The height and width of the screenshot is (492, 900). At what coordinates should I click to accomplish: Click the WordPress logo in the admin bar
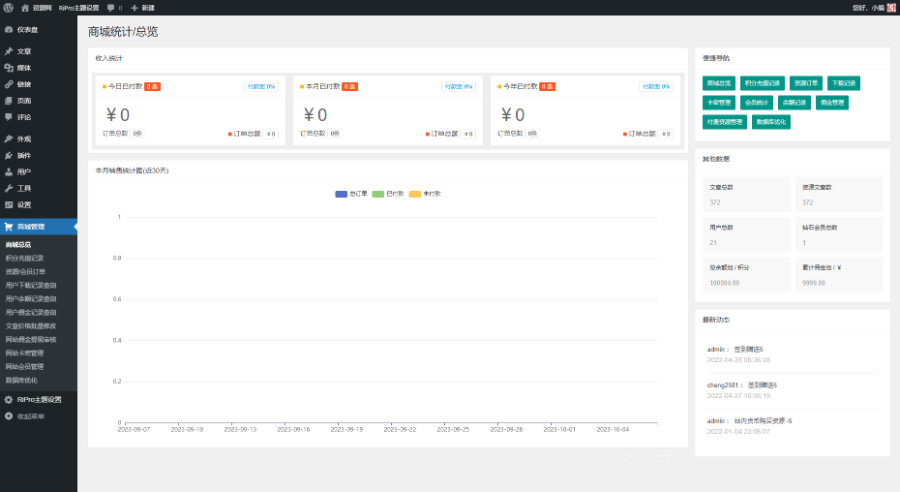pyautogui.click(x=8, y=7)
